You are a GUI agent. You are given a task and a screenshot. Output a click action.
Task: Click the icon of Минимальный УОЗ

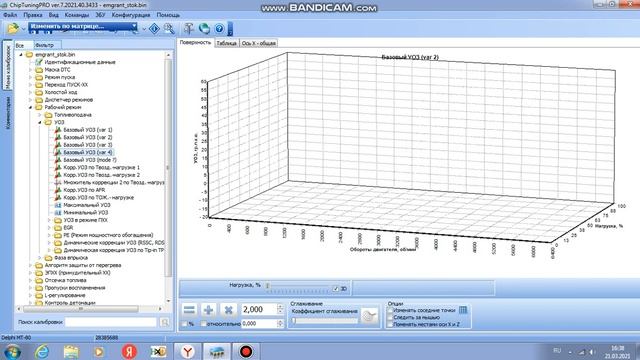(x=58, y=212)
